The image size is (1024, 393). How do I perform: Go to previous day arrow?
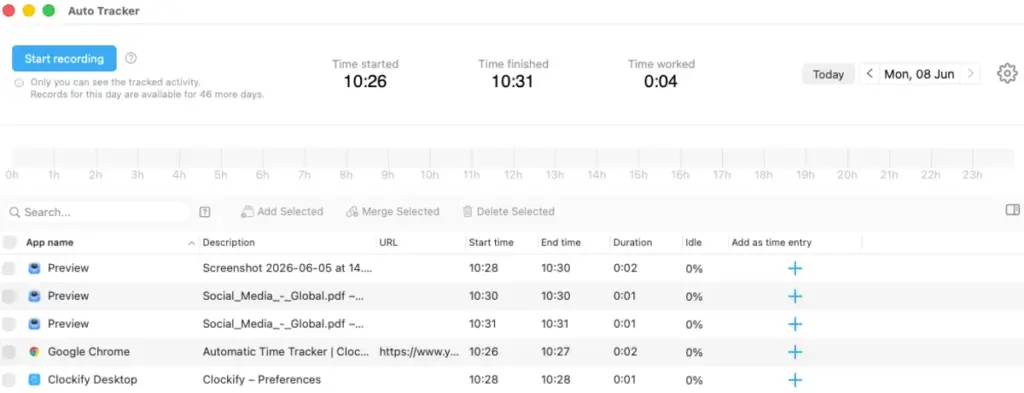click(869, 74)
